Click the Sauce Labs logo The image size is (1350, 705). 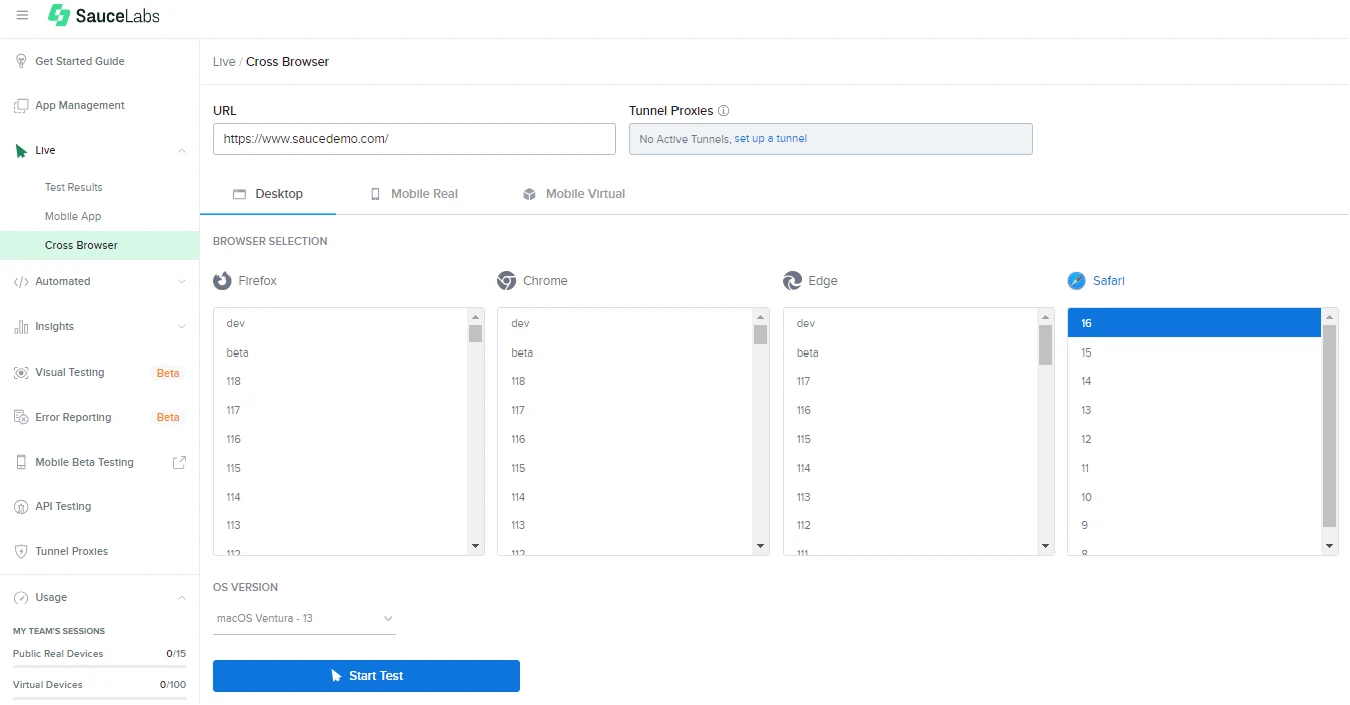(103, 15)
